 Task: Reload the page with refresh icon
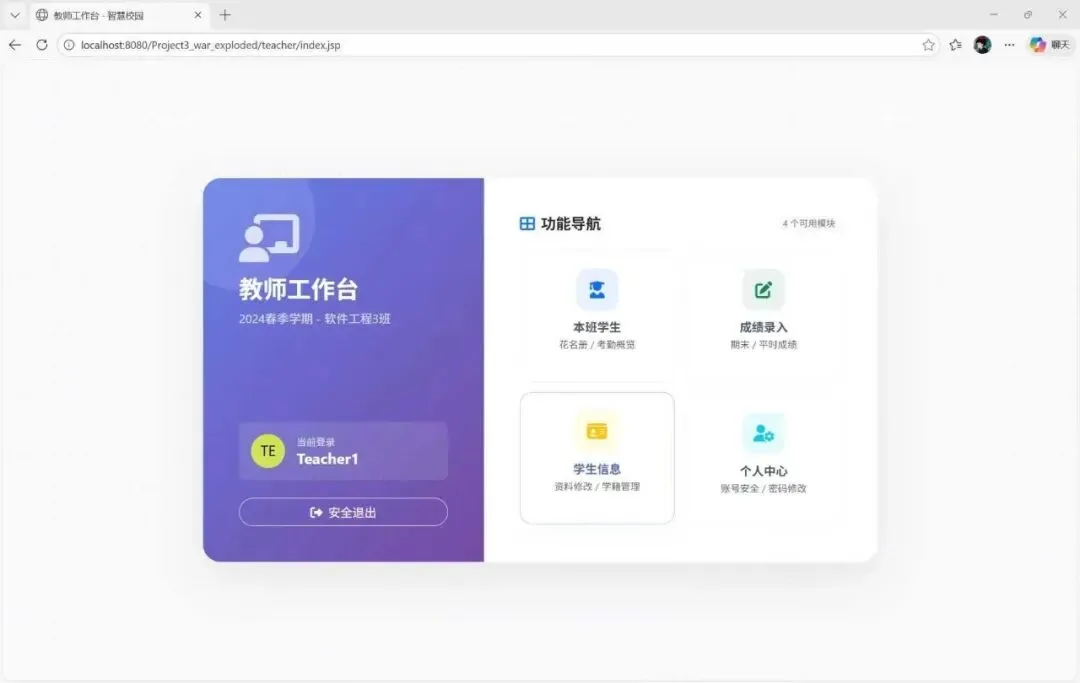point(42,45)
